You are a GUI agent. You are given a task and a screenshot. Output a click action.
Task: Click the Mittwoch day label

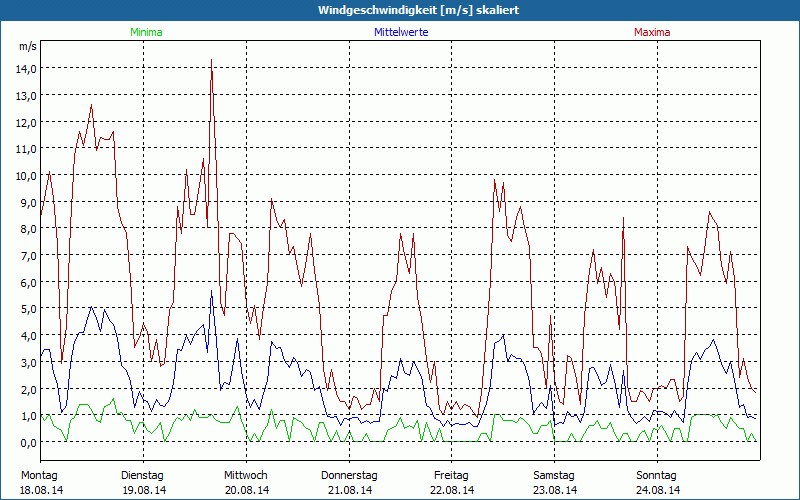245,476
